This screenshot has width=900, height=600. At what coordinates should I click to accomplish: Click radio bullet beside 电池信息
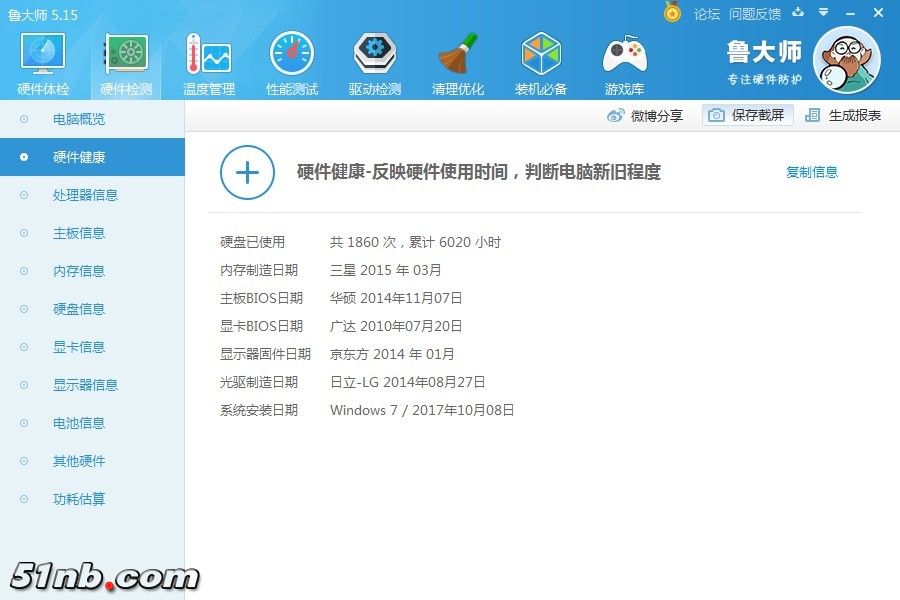pos(24,423)
